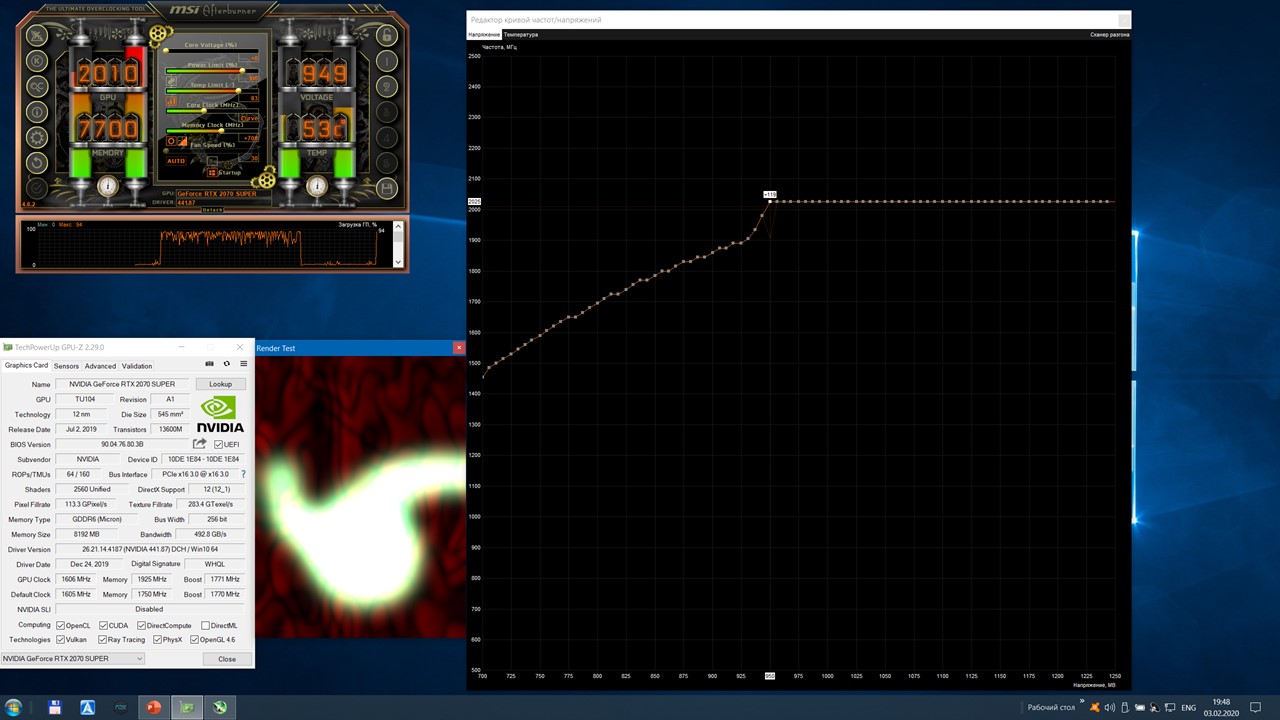The width and height of the screenshot is (1280, 720).
Task: Open the Validation tab in GPU-Z
Action: pos(137,366)
